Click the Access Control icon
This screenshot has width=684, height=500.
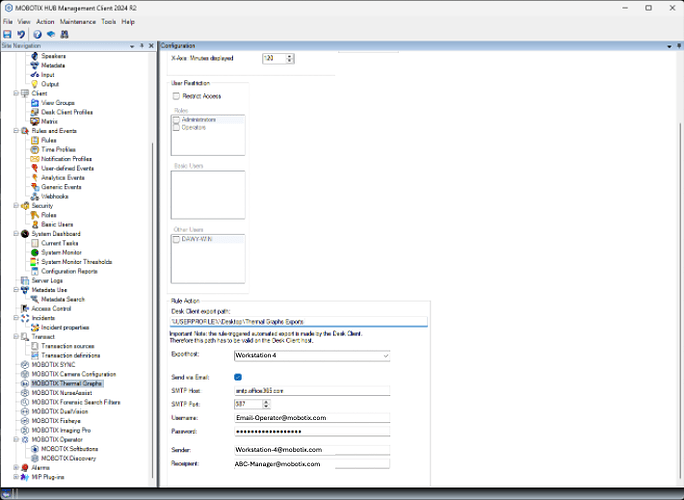pyautogui.click(x=25, y=308)
